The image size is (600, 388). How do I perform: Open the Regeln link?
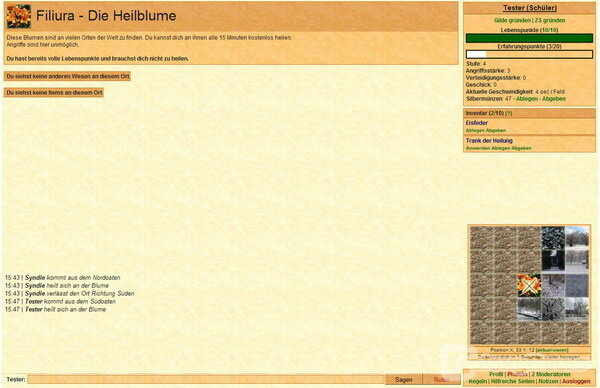(x=478, y=381)
